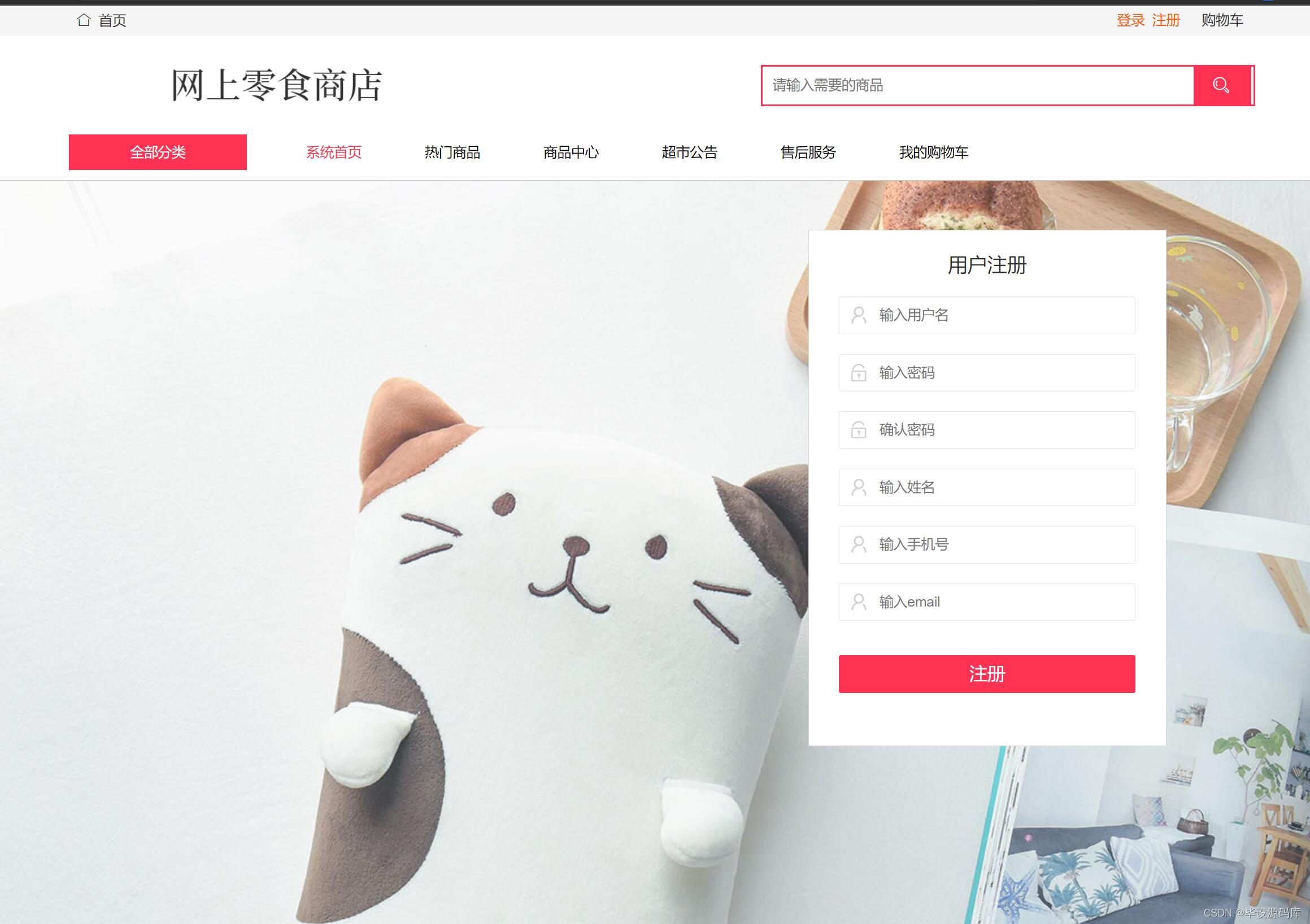The image size is (1310, 924).
Task: Select the 系统首页 navigation tab
Action: pos(333,152)
